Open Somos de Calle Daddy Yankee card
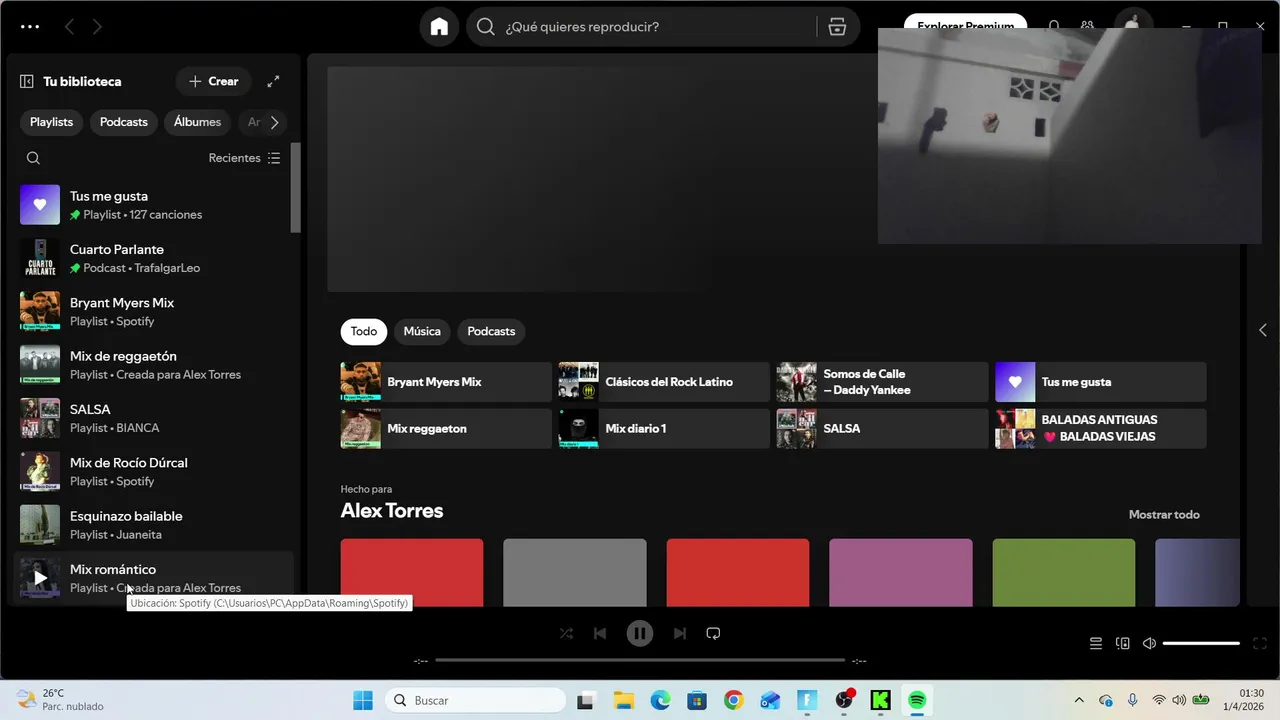Viewport: 1280px width, 720px height. click(882, 382)
